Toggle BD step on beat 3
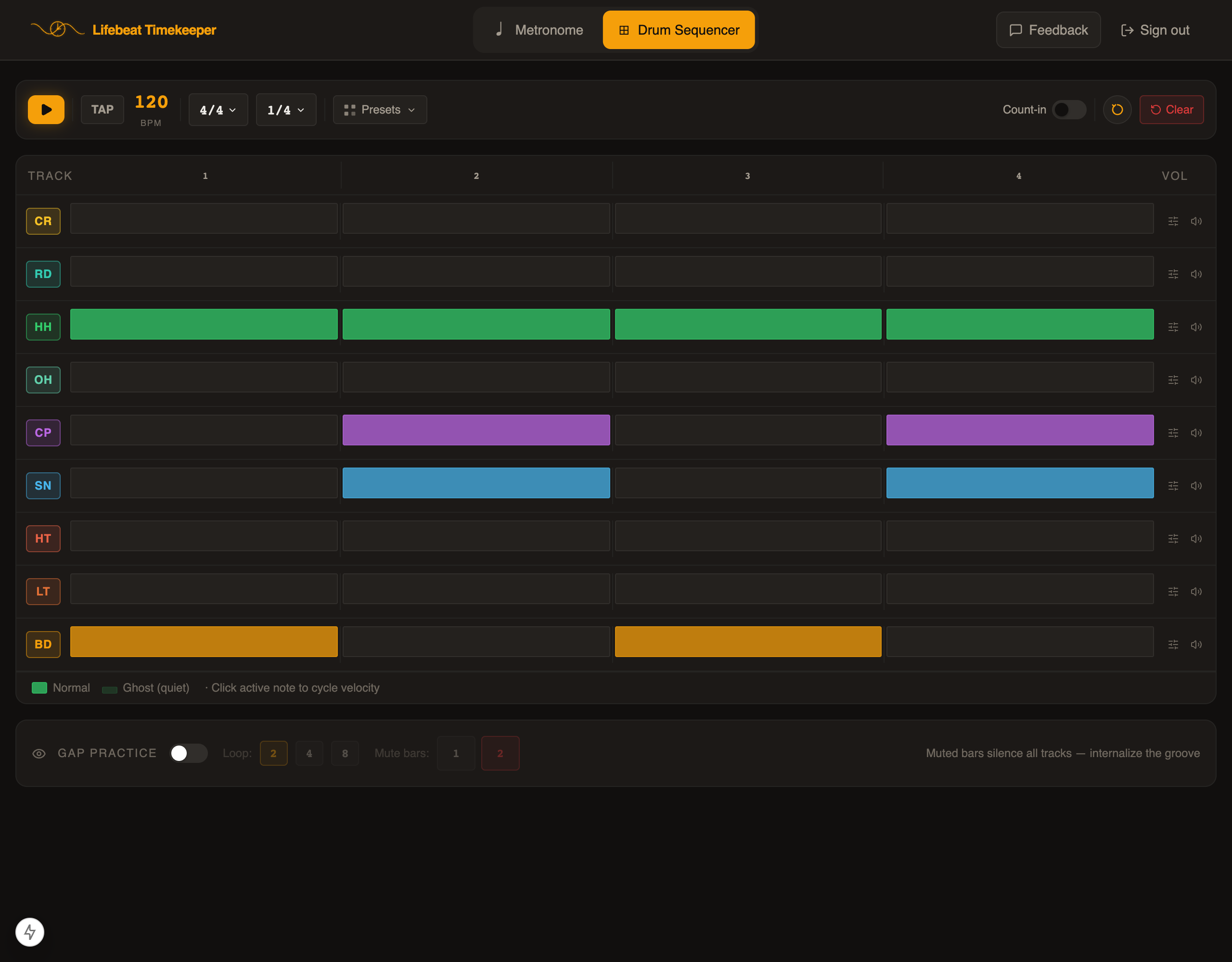The width and height of the screenshot is (1232, 962). tap(748, 642)
